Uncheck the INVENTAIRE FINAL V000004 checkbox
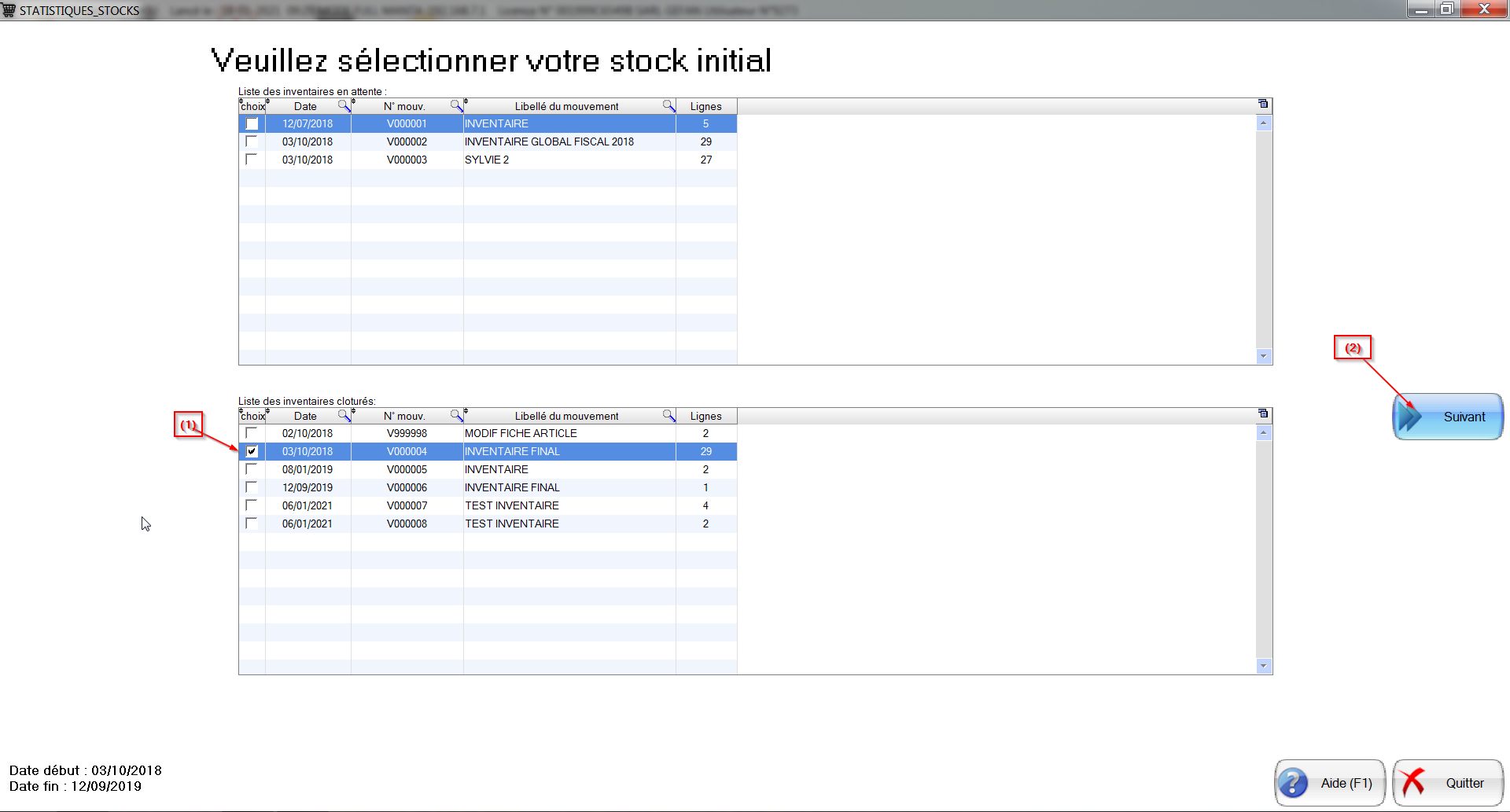 [x=252, y=451]
